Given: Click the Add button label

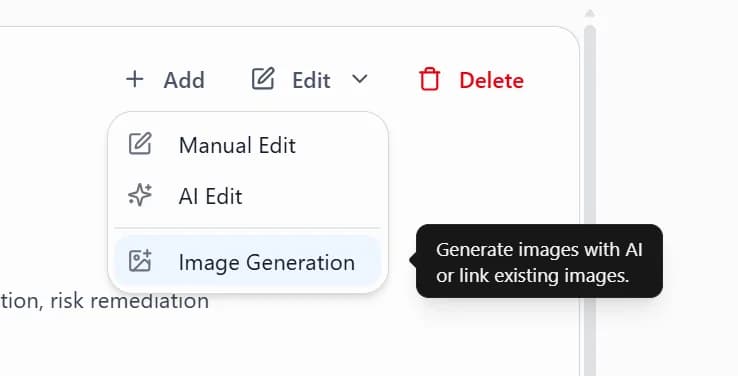Looking at the screenshot, I should tap(184, 80).
